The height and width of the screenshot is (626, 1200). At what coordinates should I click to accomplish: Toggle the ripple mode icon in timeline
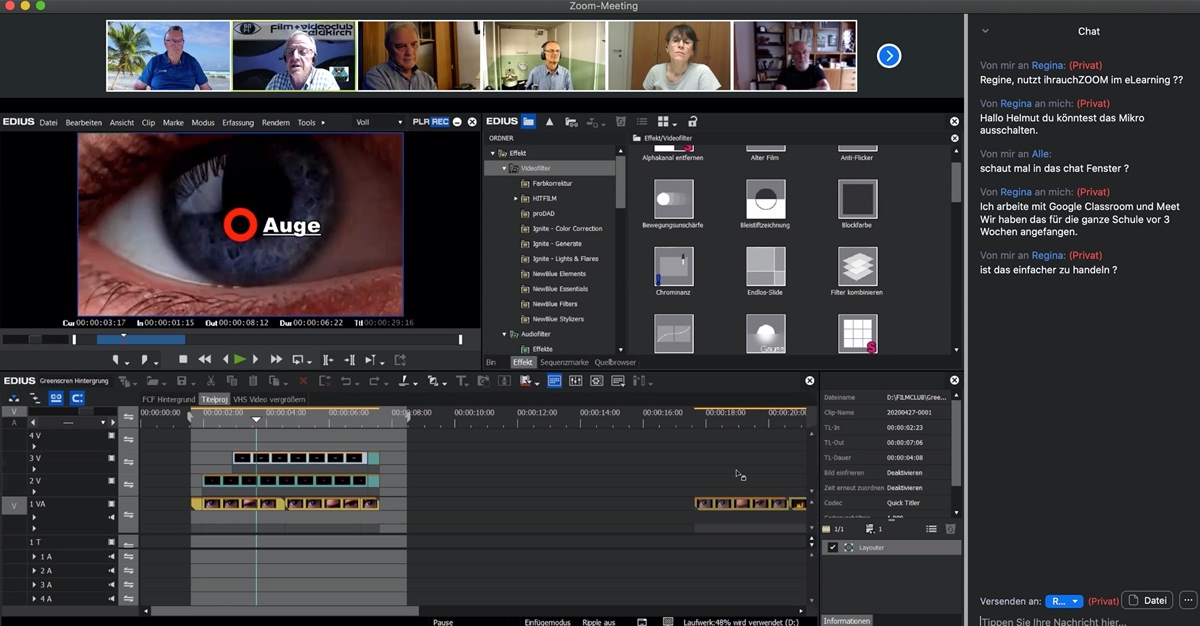click(x=33, y=398)
